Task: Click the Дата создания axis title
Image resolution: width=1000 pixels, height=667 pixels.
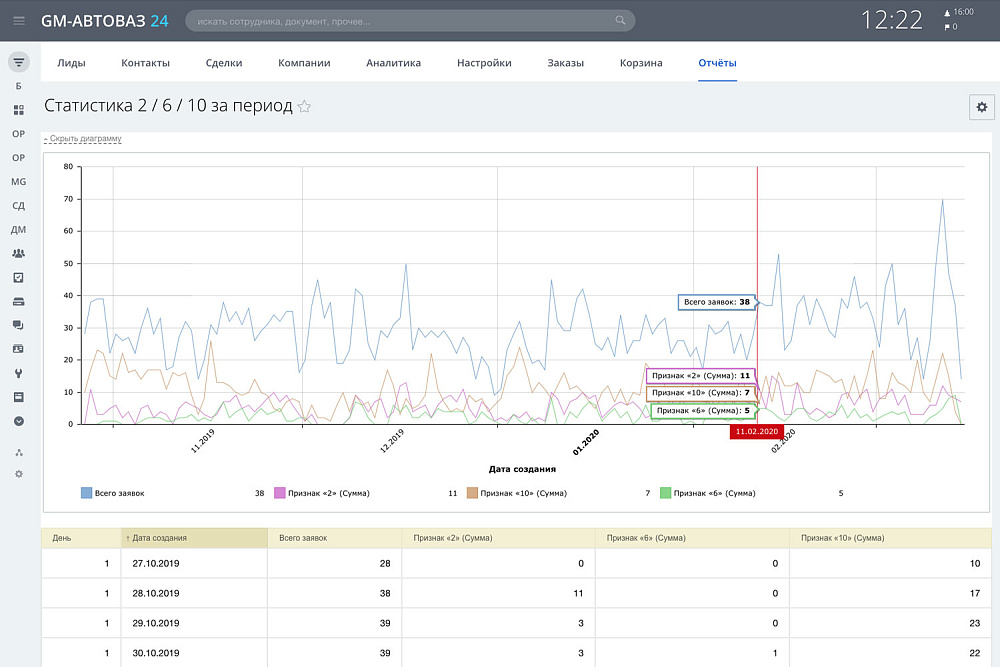Action: 522,469
